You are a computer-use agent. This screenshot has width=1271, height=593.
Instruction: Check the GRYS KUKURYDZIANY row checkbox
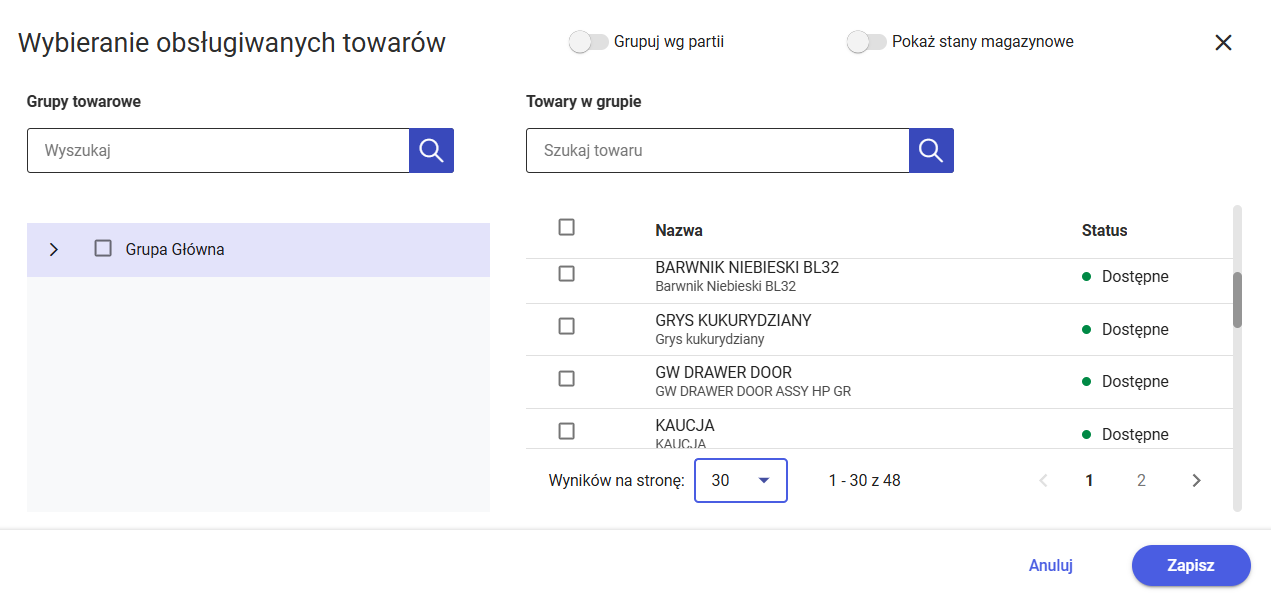tap(566, 326)
